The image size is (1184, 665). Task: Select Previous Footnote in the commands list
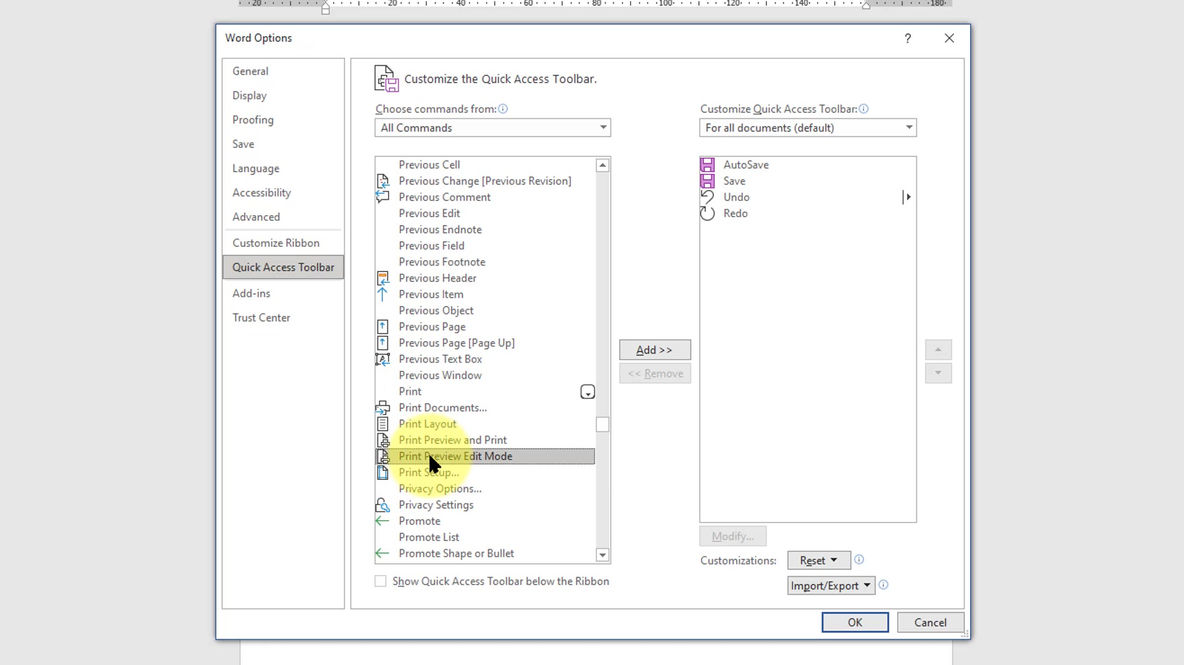tap(485, 262)
